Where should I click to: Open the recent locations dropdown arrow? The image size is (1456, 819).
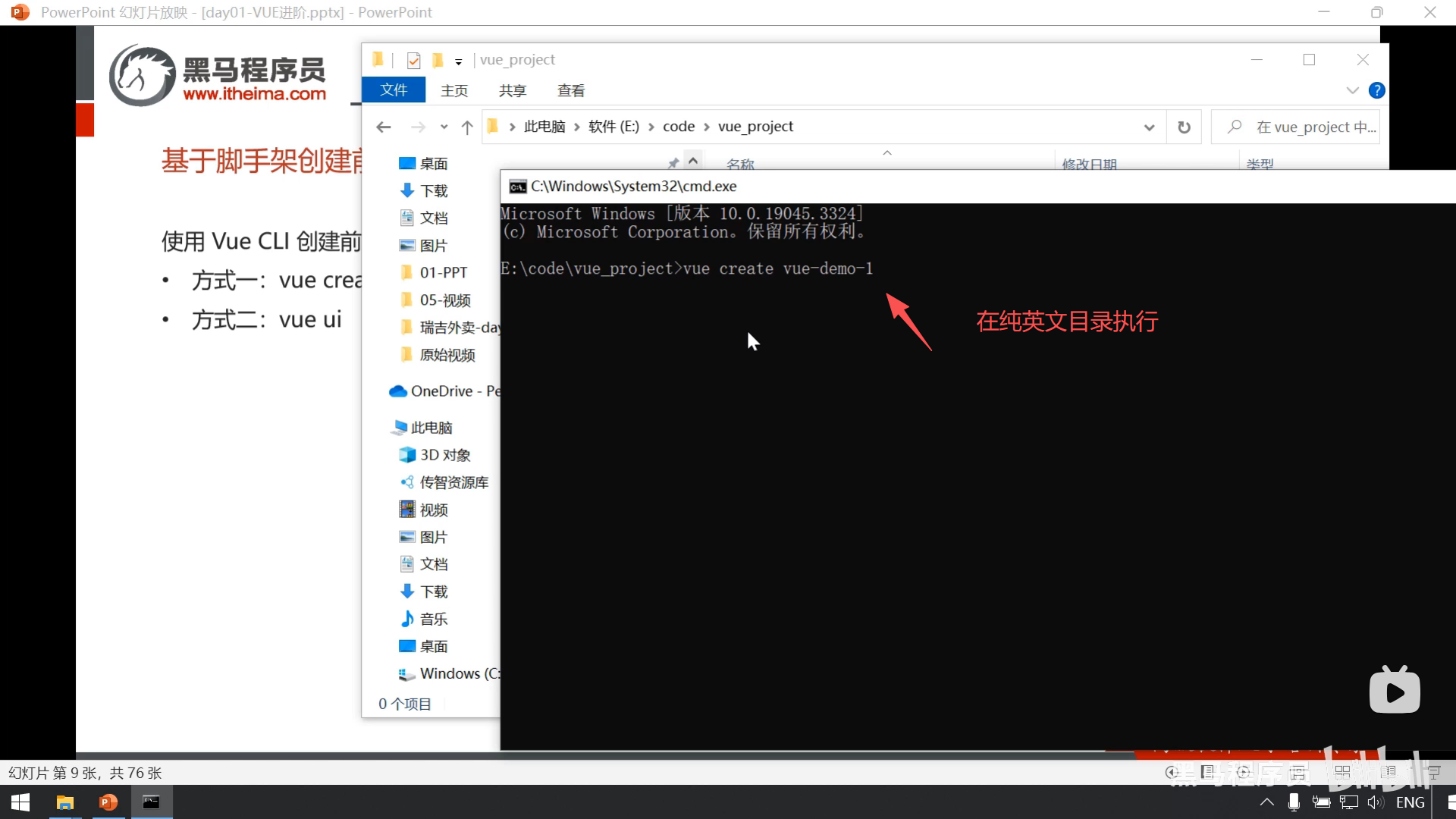click(x=444, y=127)
